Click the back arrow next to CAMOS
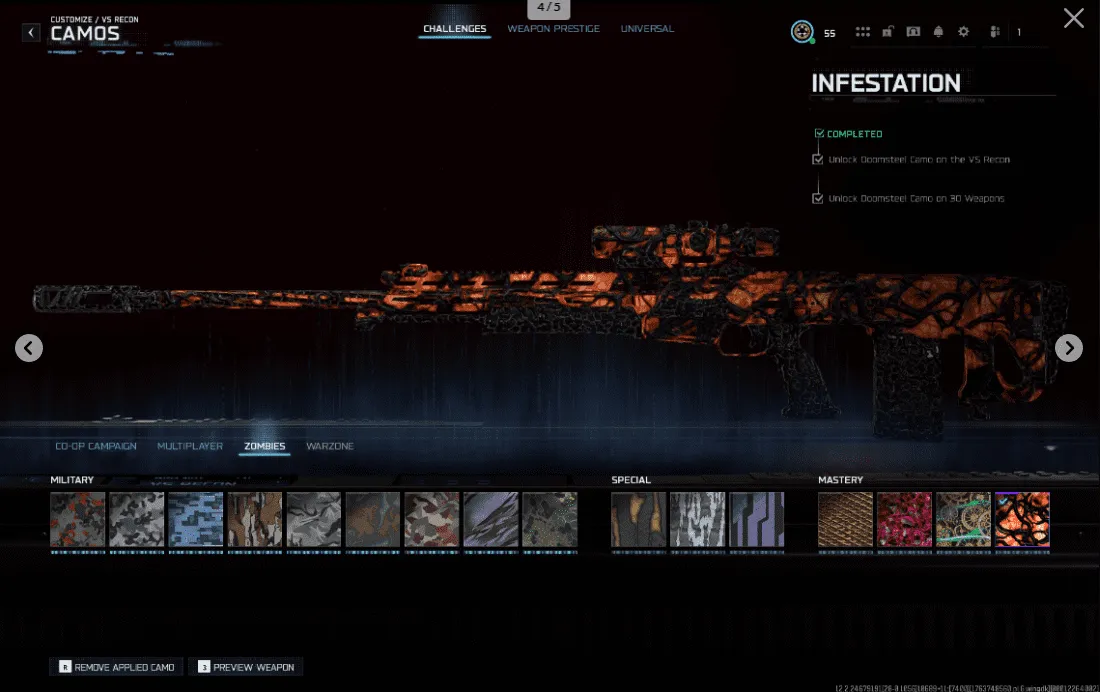 click(x=31, y=32)
